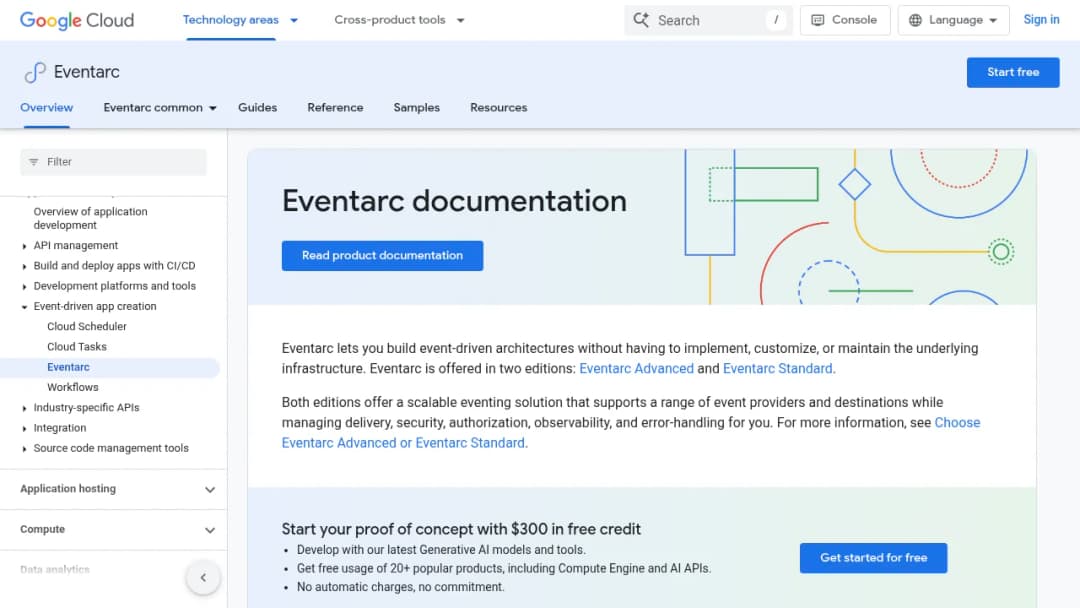Collapse Event-driven app creation section
Image resolution: width=1080 pixels, height=608 pixels.
[x=24, y=306]
